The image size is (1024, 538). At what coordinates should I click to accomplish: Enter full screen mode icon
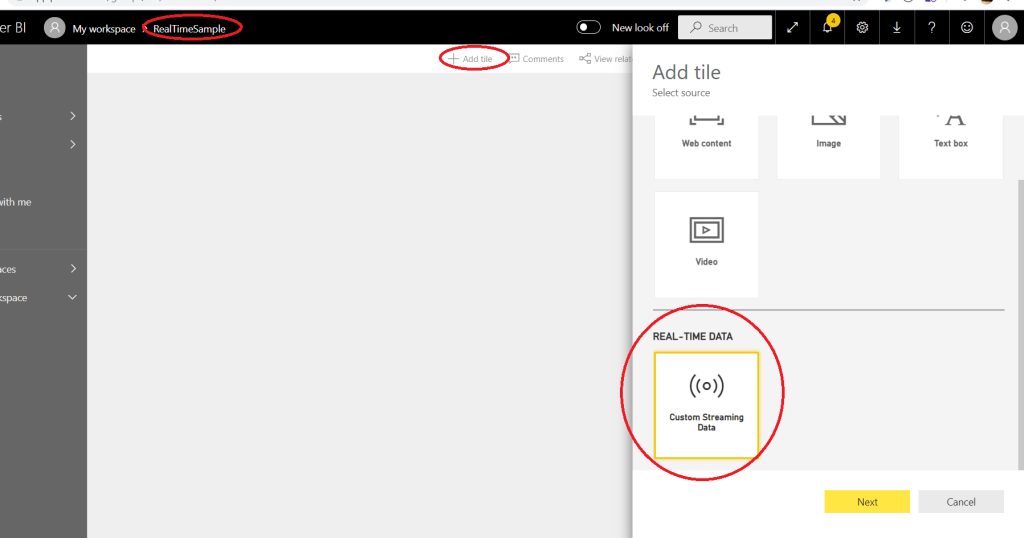pyautogui.click(x=792, y=28)
